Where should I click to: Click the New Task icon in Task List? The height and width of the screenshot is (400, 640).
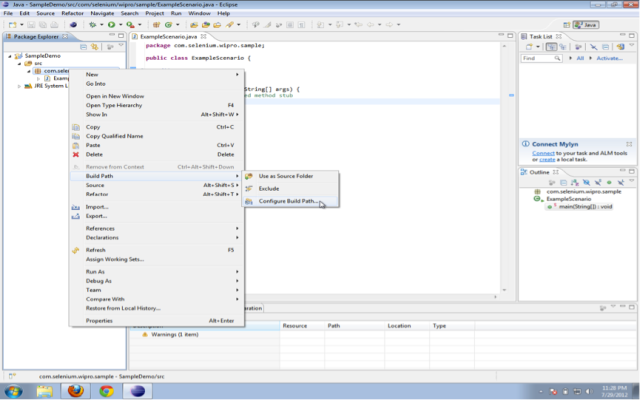[529, 47]
